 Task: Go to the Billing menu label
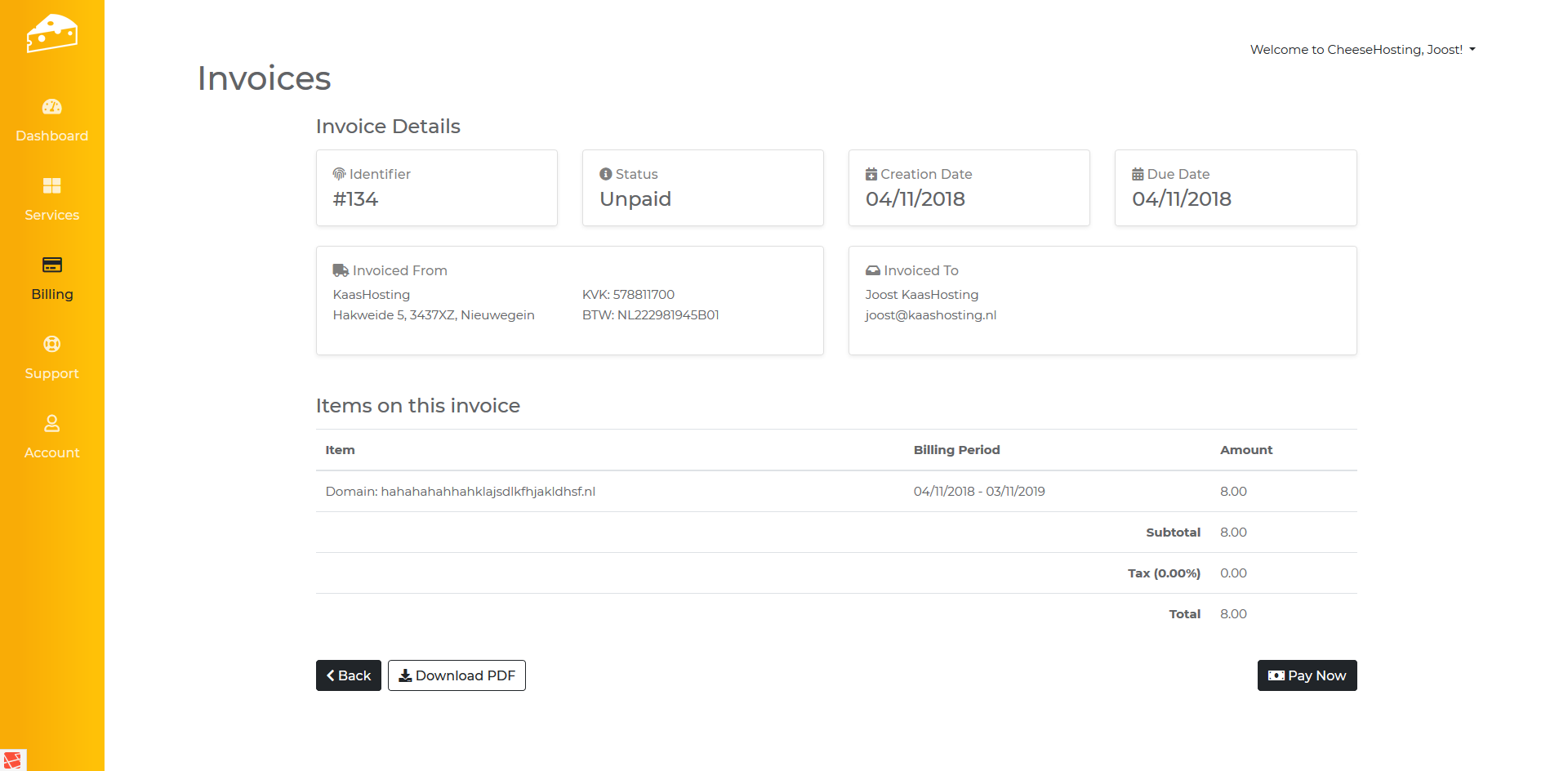pyautogui.click(x=51, y=294)
